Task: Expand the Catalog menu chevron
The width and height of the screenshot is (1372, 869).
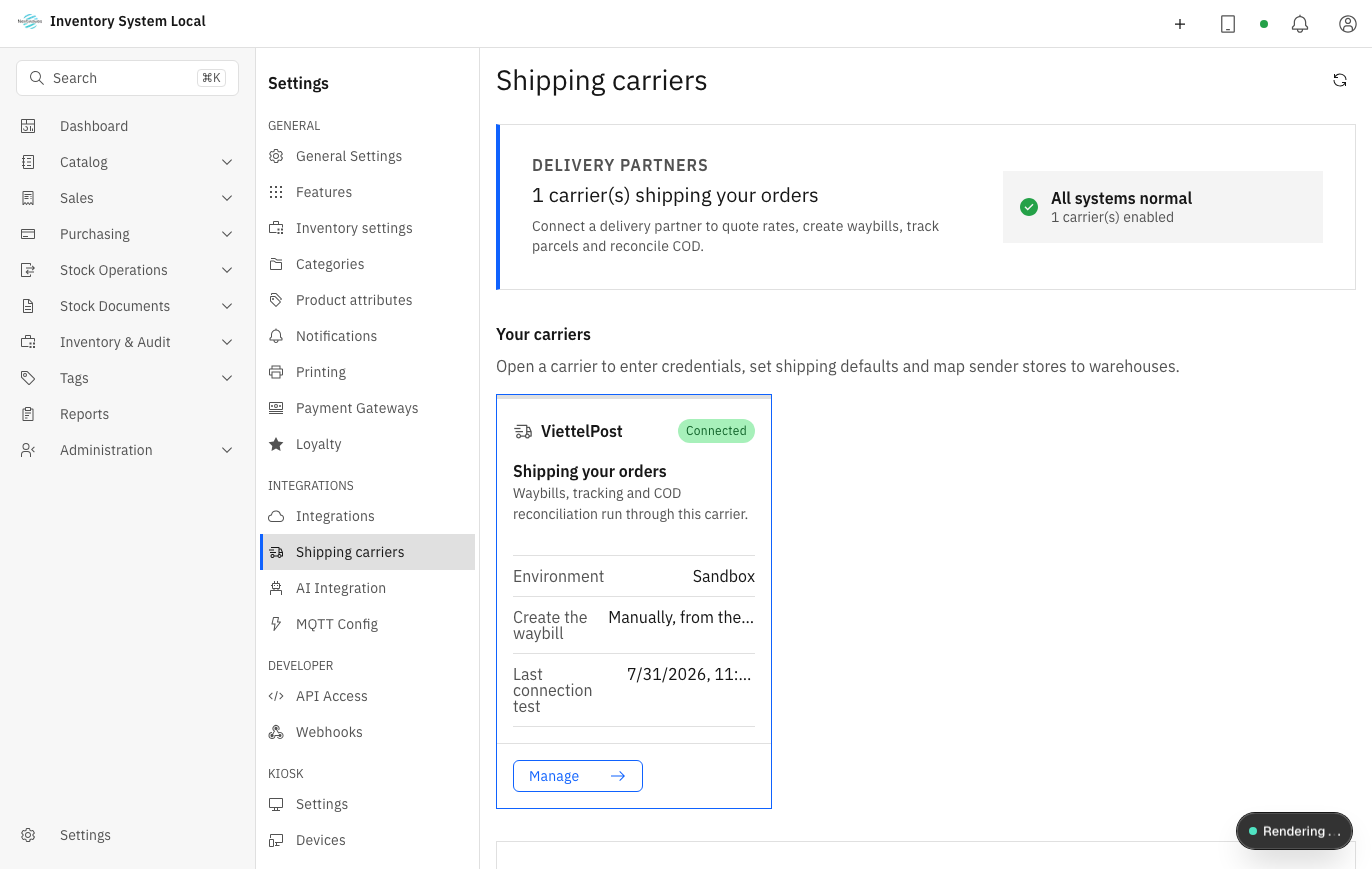Action: [x=227, y=162]
